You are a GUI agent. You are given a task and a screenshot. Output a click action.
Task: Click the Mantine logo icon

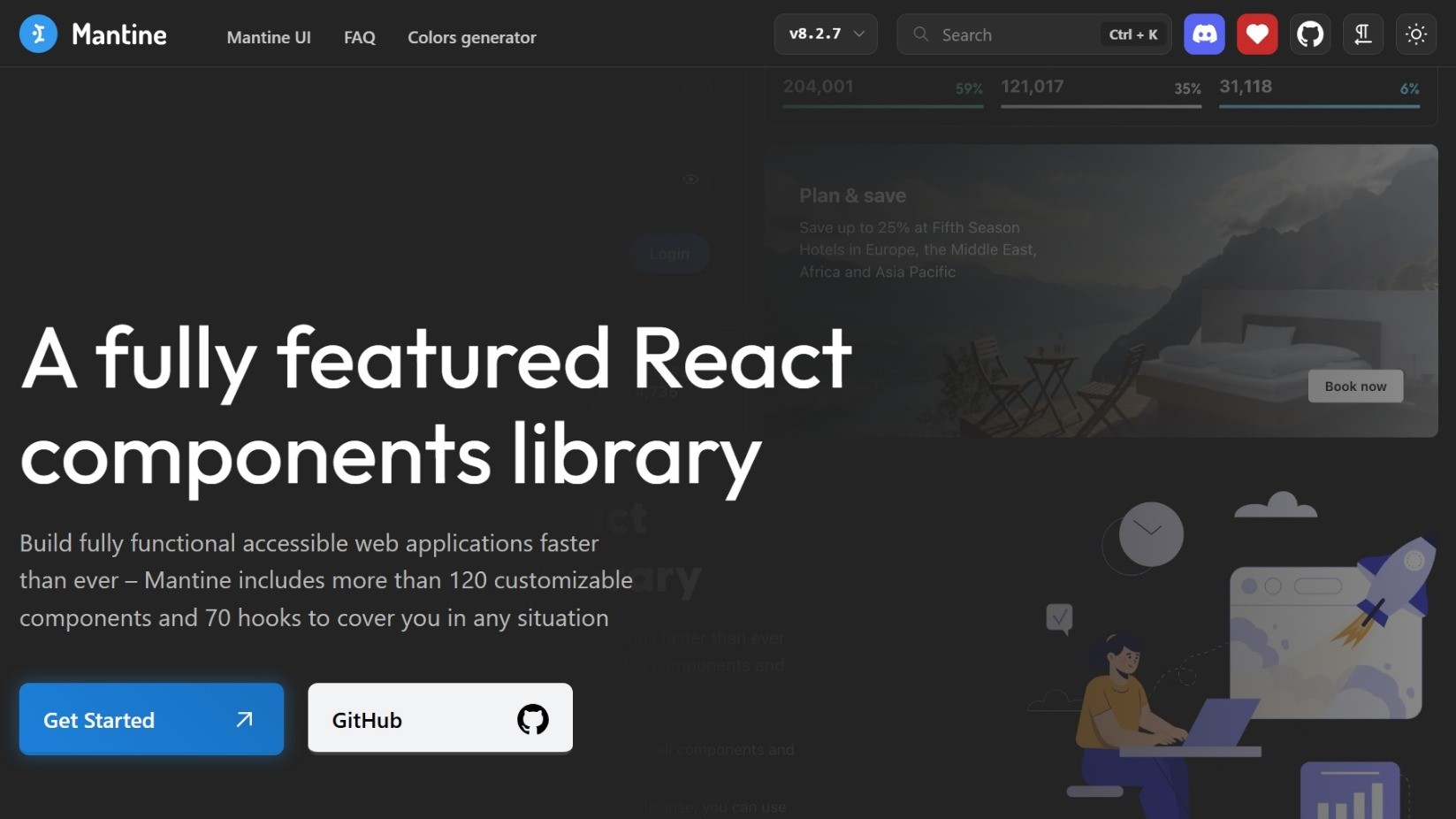pos(38,34)
